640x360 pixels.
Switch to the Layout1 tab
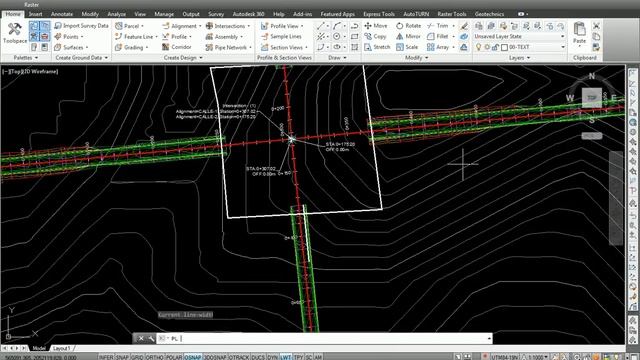tap(62, 348)
